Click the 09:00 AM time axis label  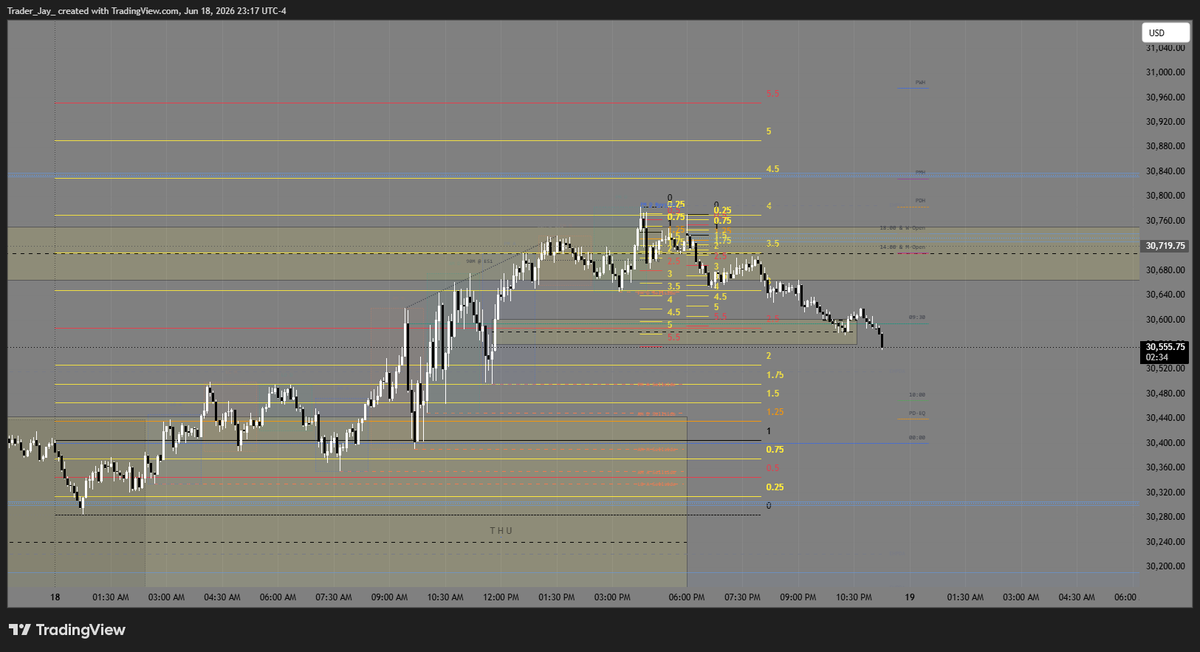(x=389, y=597)
